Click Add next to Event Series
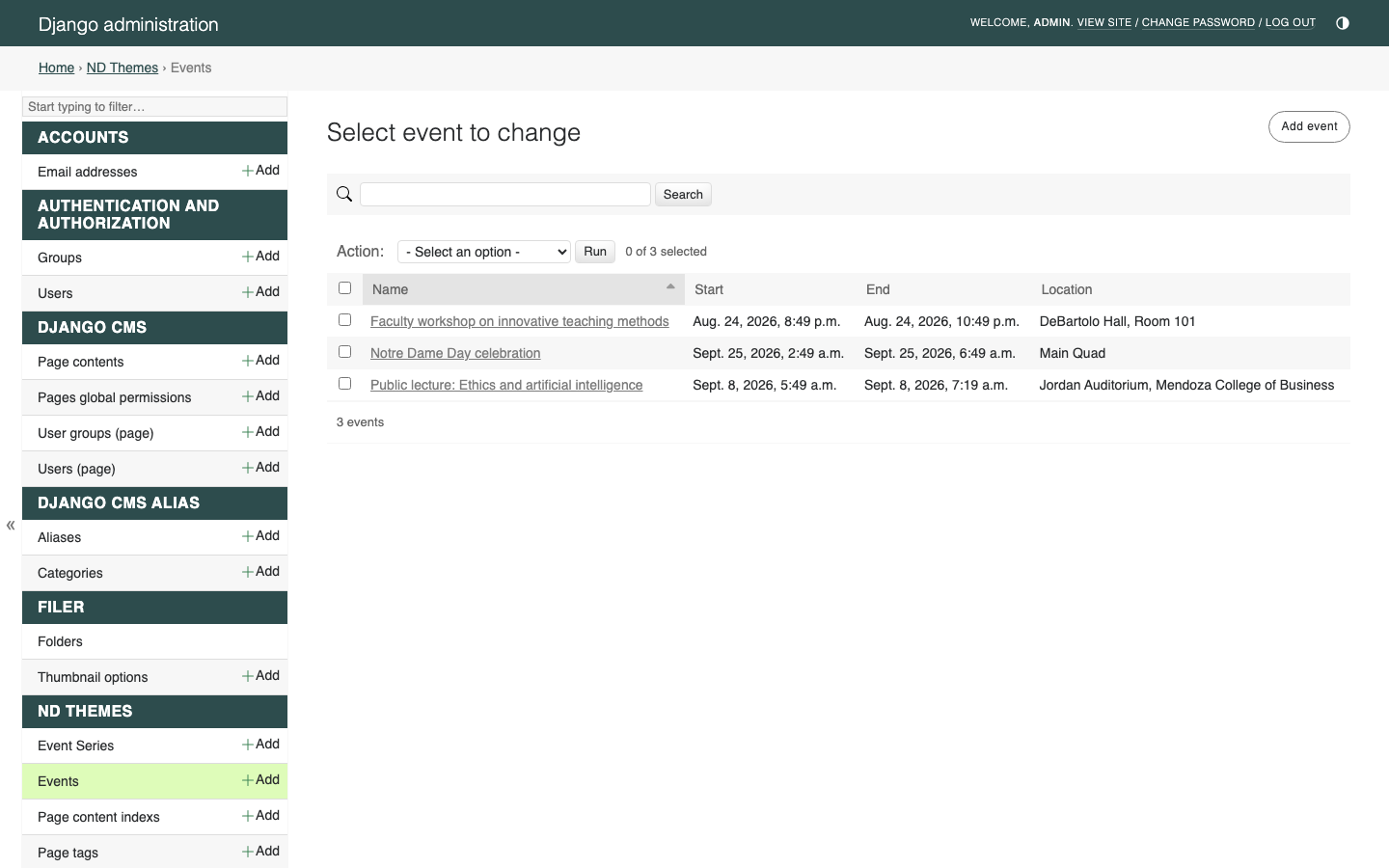Viewport: 1389px width, 868px height. [x=260, y=745]
